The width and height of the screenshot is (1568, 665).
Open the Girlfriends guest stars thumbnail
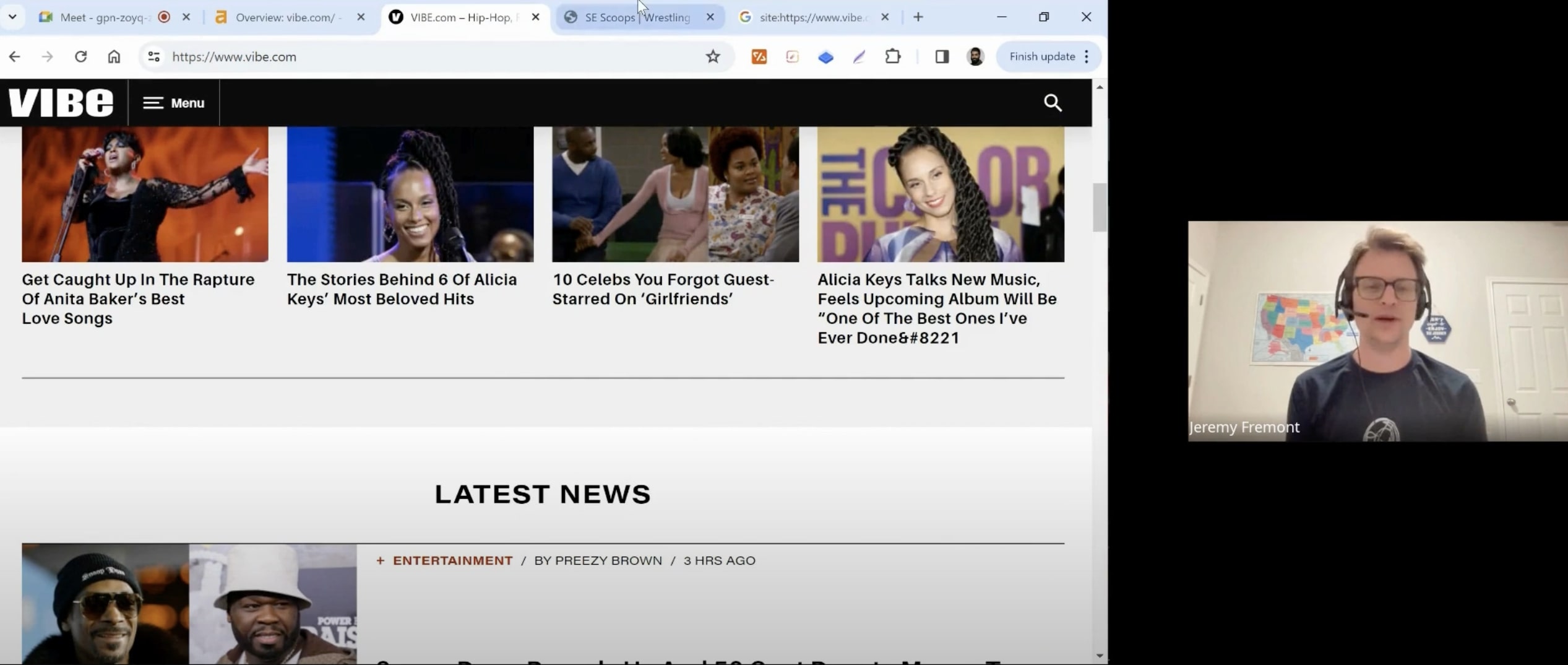point(675,194)
